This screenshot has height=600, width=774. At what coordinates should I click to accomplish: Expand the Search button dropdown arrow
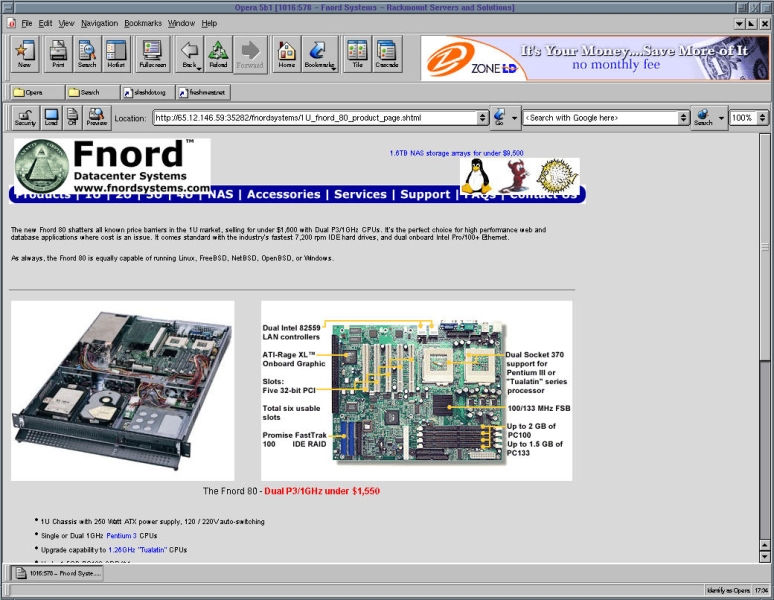point(721,118)
